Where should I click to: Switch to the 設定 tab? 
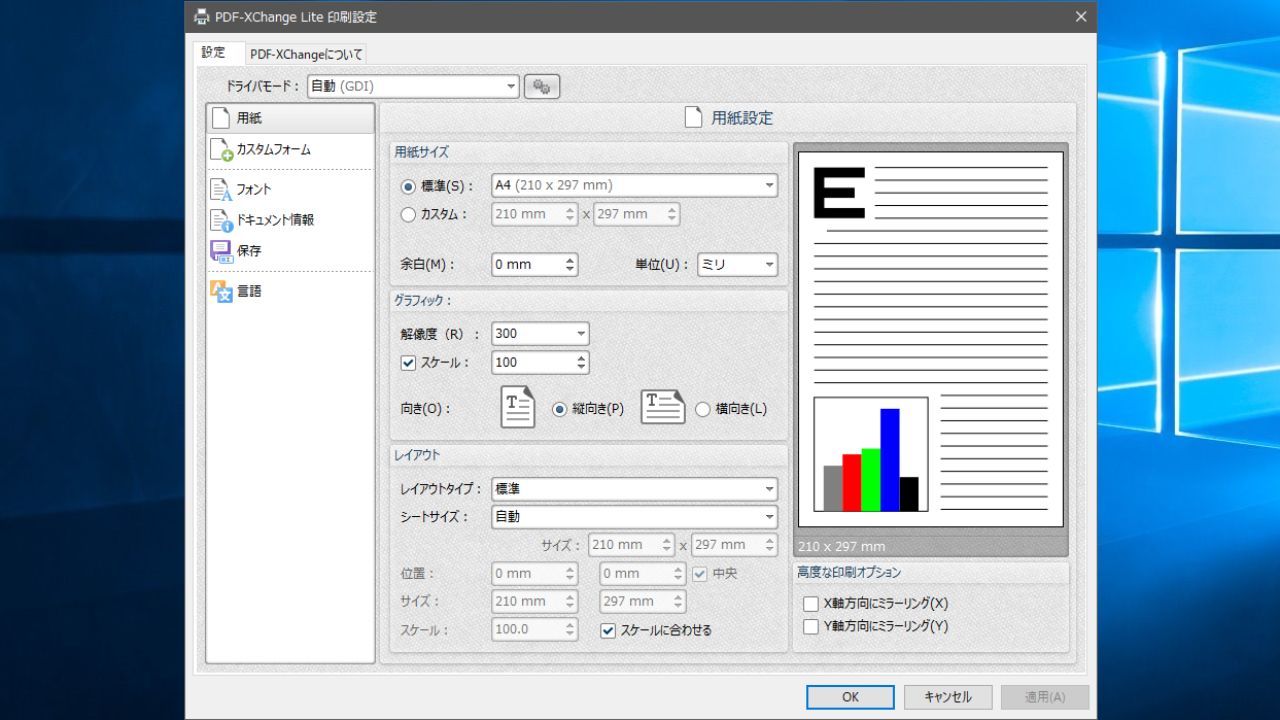[214, 52]
